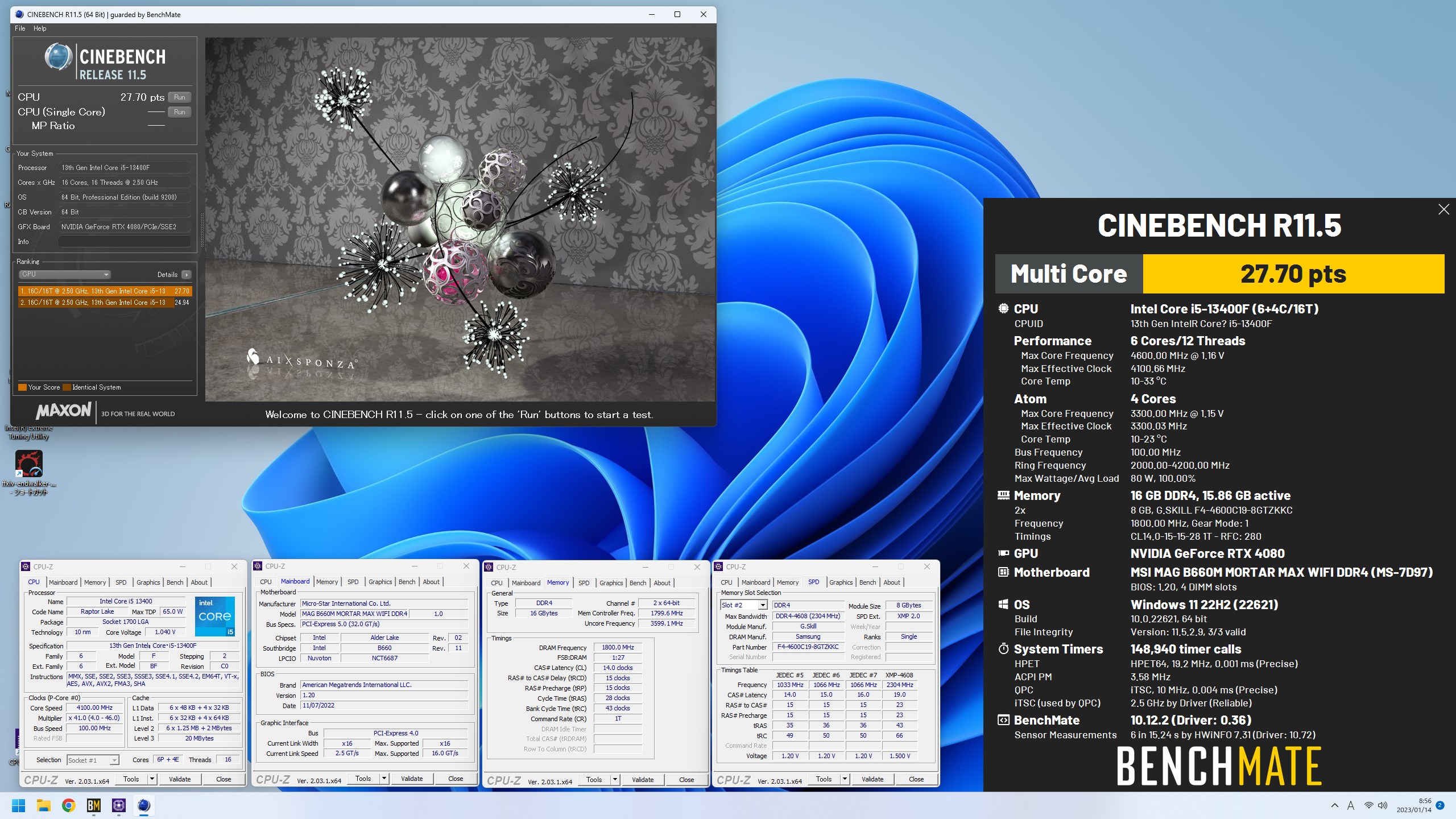Open Graphics tab in CPU-Z Memory window
Viewport: 1456px width, 819px height.
(x=611, y=583)
